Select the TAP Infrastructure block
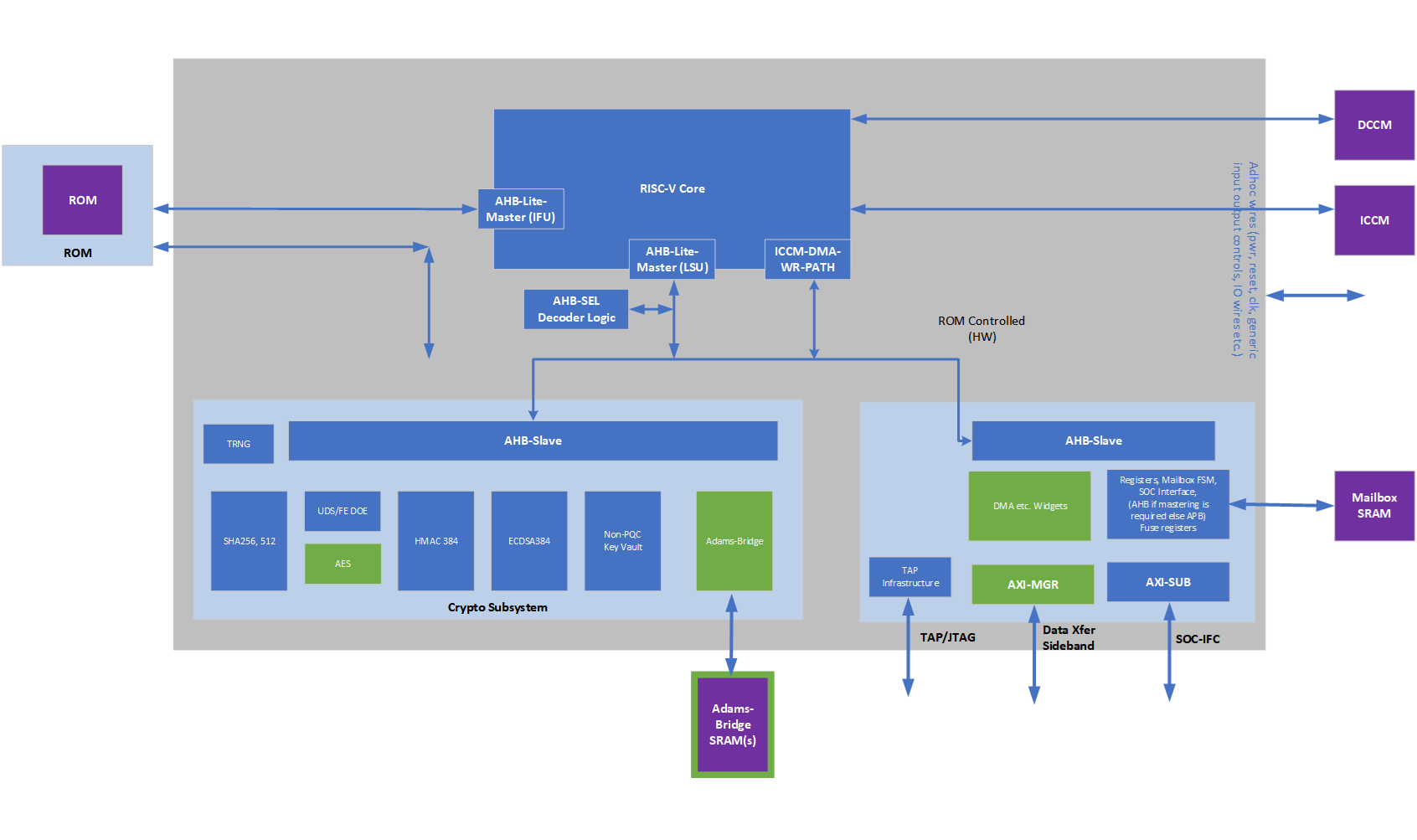This screenshot has width=1417, height=840. pos(909,577)
